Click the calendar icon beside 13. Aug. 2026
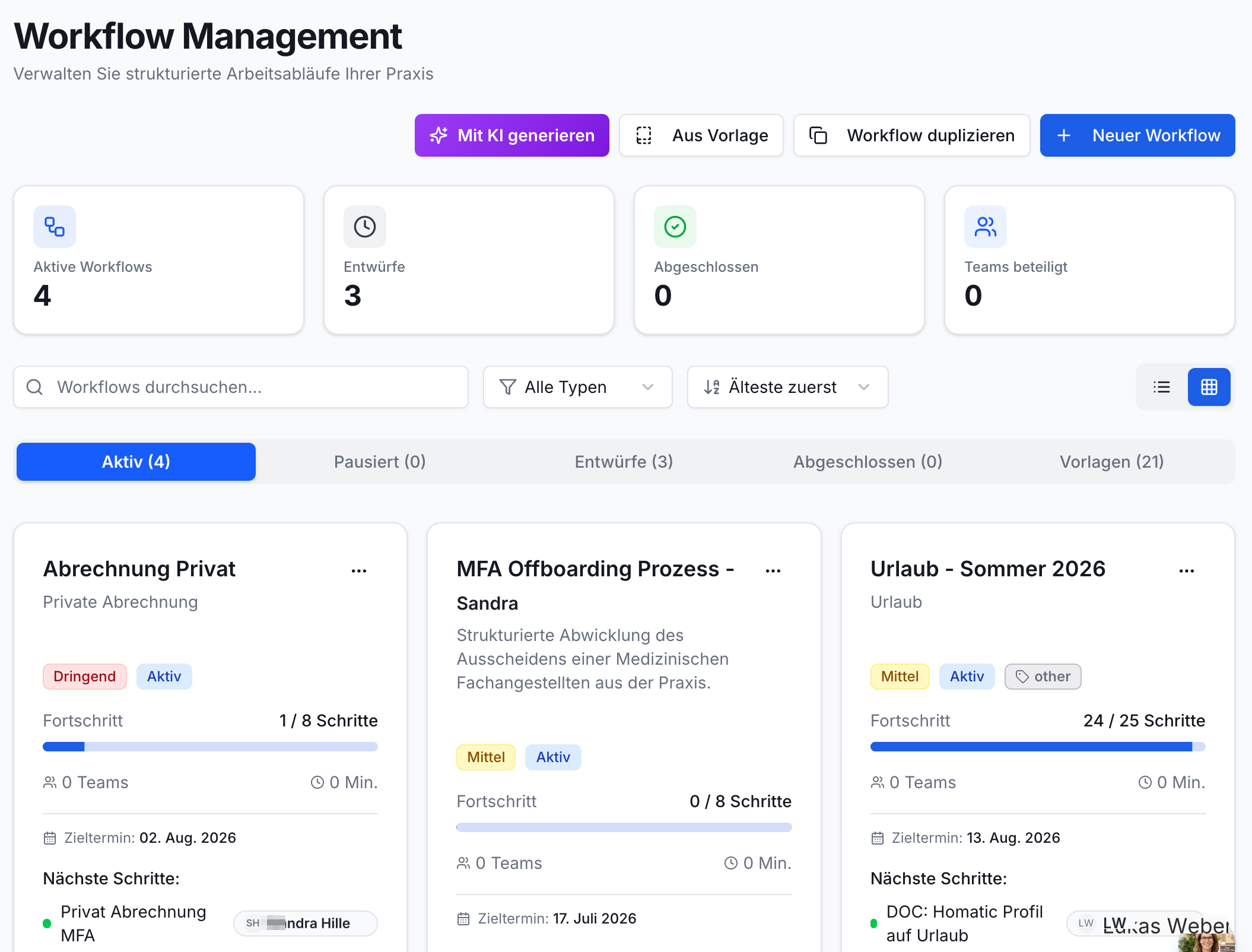The width and height of the screenshot is (1252, 952). [x=878, y=838]
